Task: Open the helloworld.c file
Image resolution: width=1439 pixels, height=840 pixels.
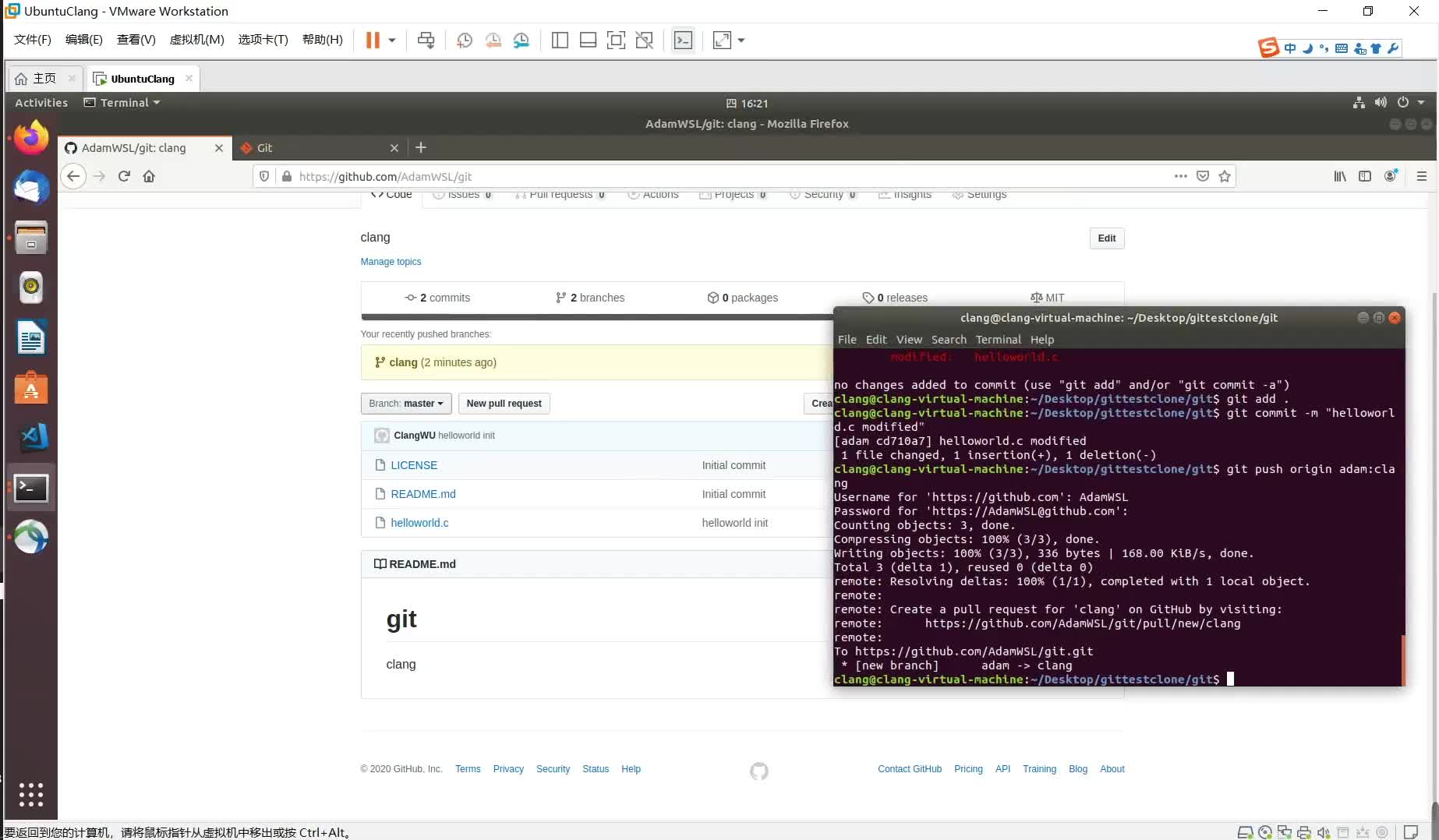Action: point(419,523)
